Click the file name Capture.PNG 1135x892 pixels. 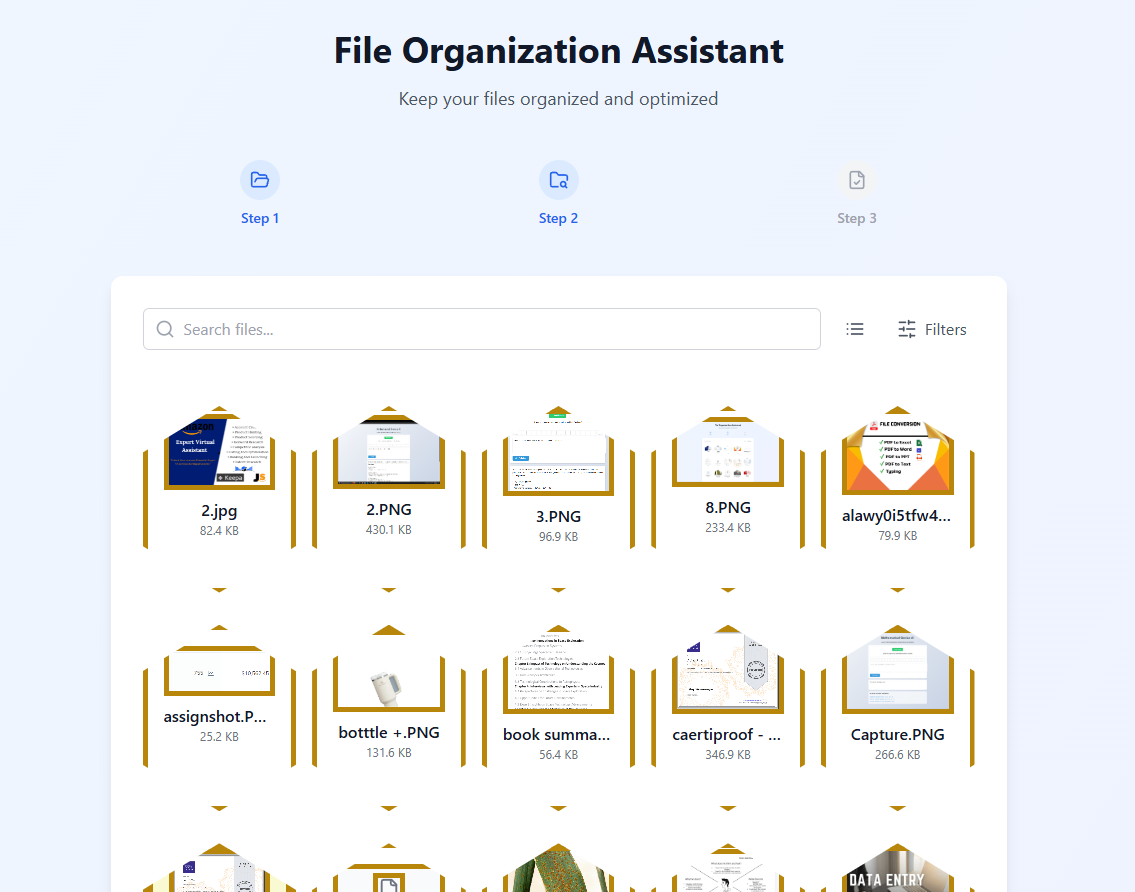[898, 735]
